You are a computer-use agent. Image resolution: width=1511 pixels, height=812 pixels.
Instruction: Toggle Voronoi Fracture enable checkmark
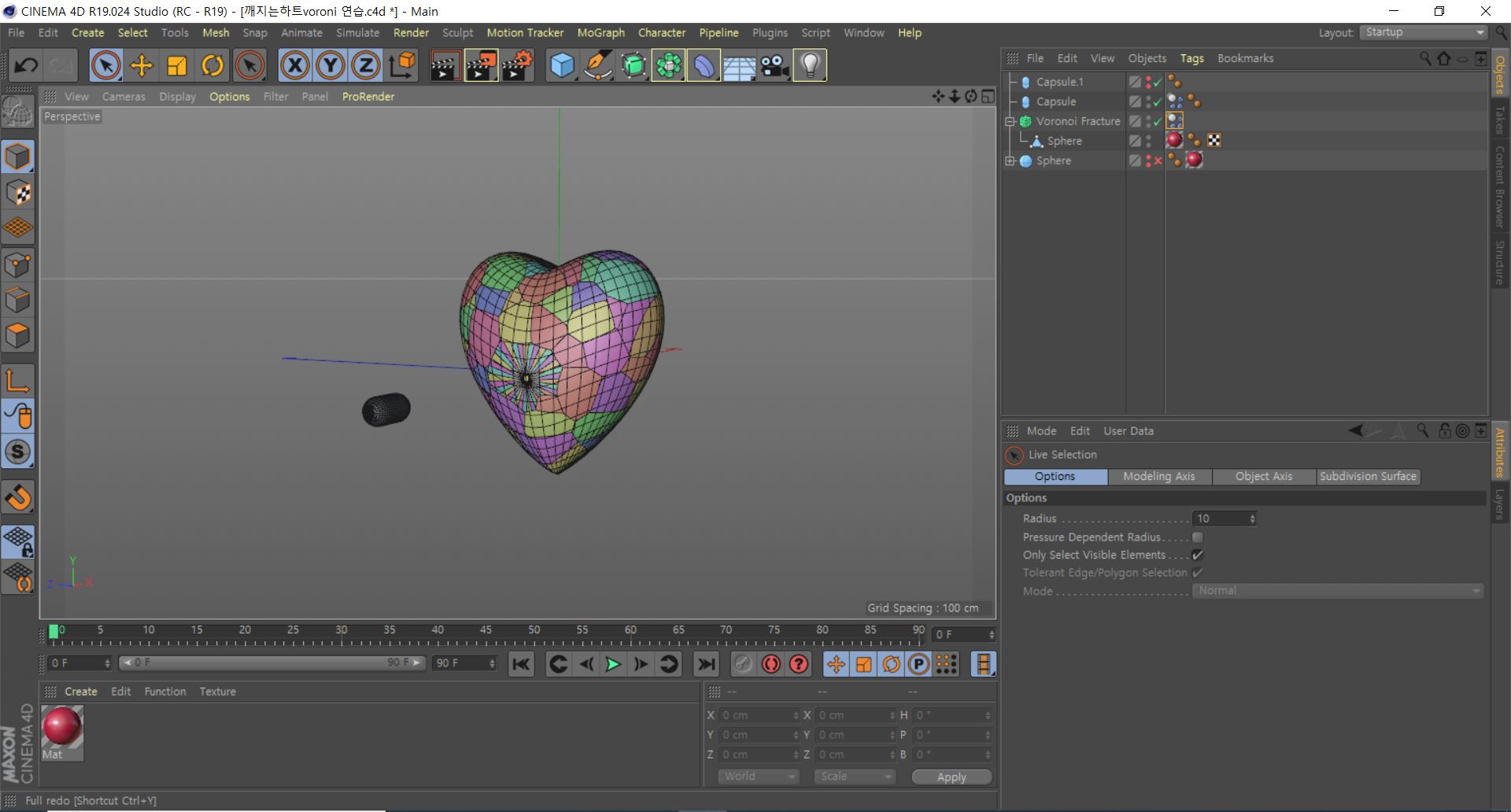pyautogui.click(x=1158, y=121)
